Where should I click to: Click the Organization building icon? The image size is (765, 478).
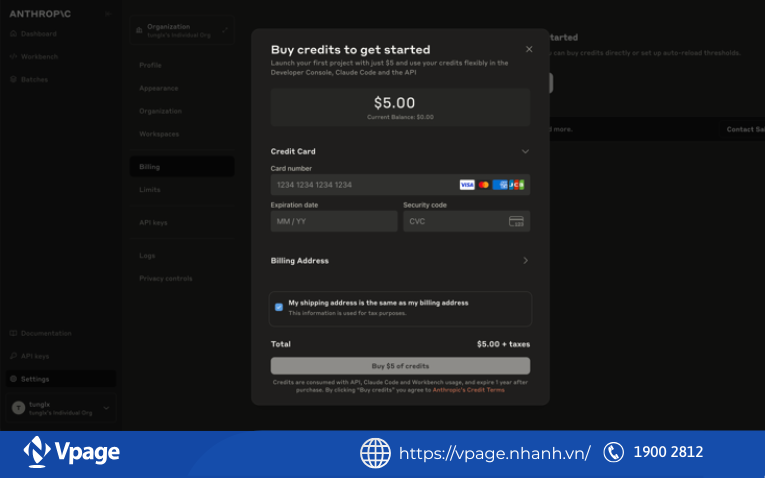[x=139, y=30]
